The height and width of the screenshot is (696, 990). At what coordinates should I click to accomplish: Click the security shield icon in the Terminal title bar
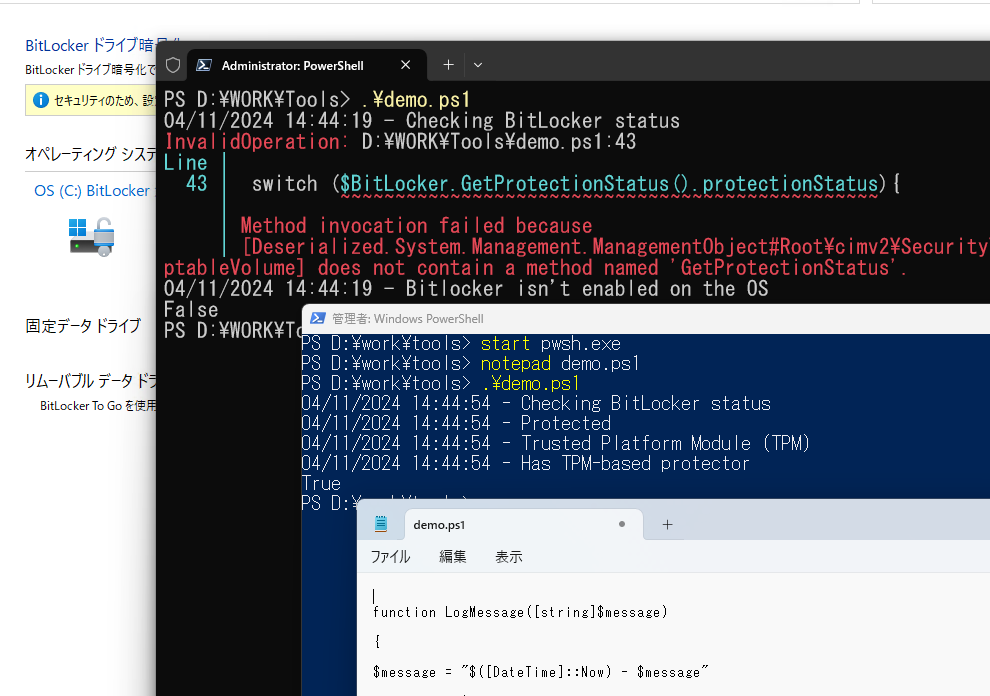pos(172,64)
